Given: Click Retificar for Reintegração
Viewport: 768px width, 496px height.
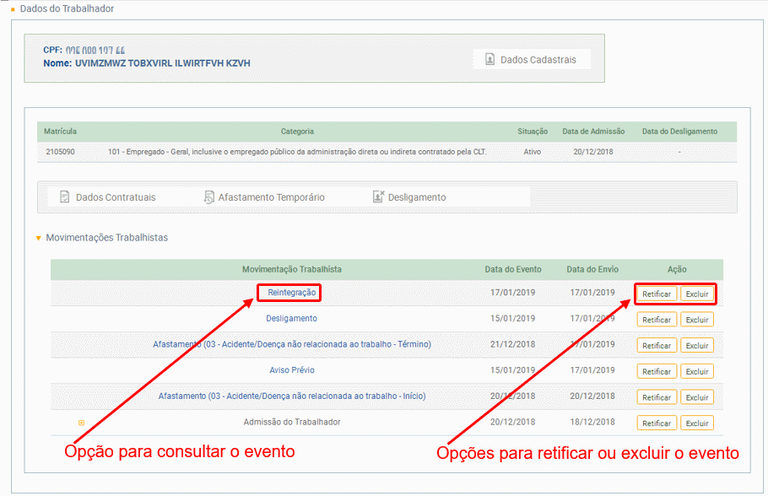Looking at the screenshot, I should [x=656, y=294].
